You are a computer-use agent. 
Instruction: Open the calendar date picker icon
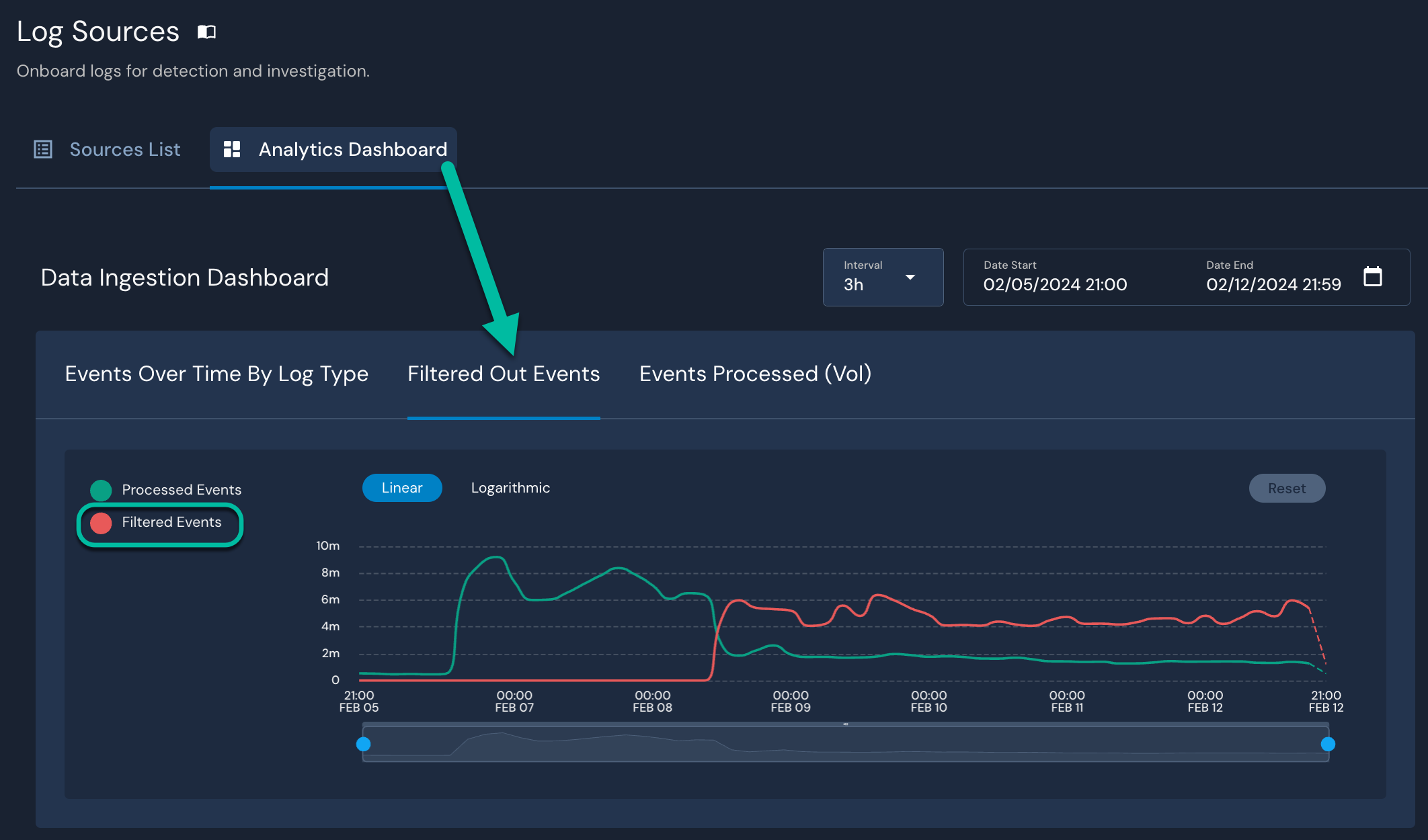point(1372,277)
